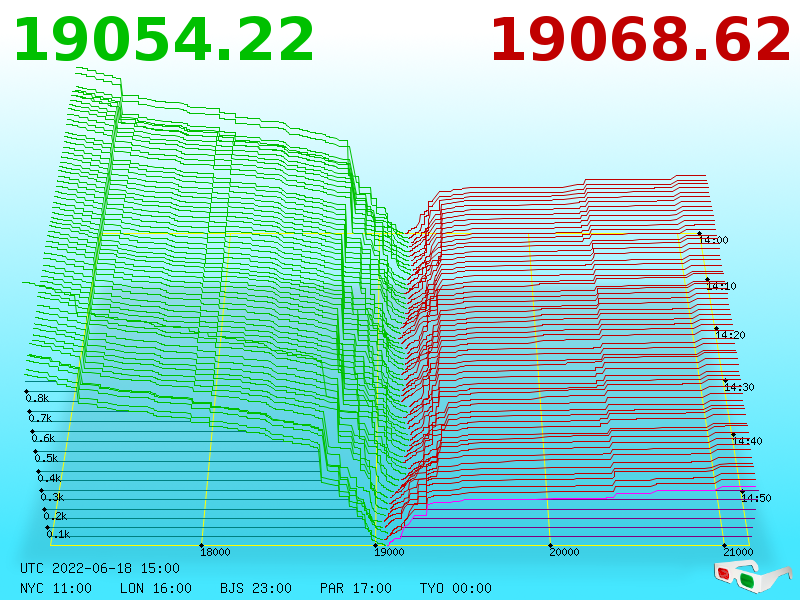This screenshot has width=800, height=600.
Task: Click the 0.1k volume axis label
Action: pyautogui.click(x=59, y=534)
